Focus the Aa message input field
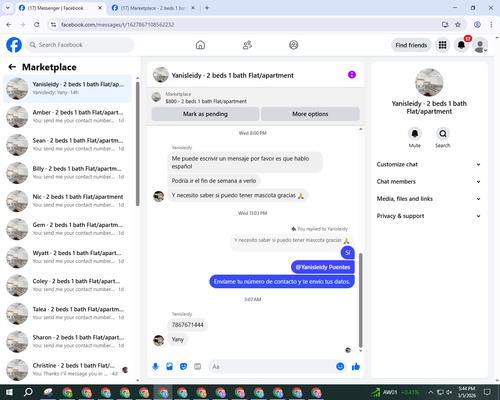The height and width of the screenshot is (400, 500). click(272, 367)
